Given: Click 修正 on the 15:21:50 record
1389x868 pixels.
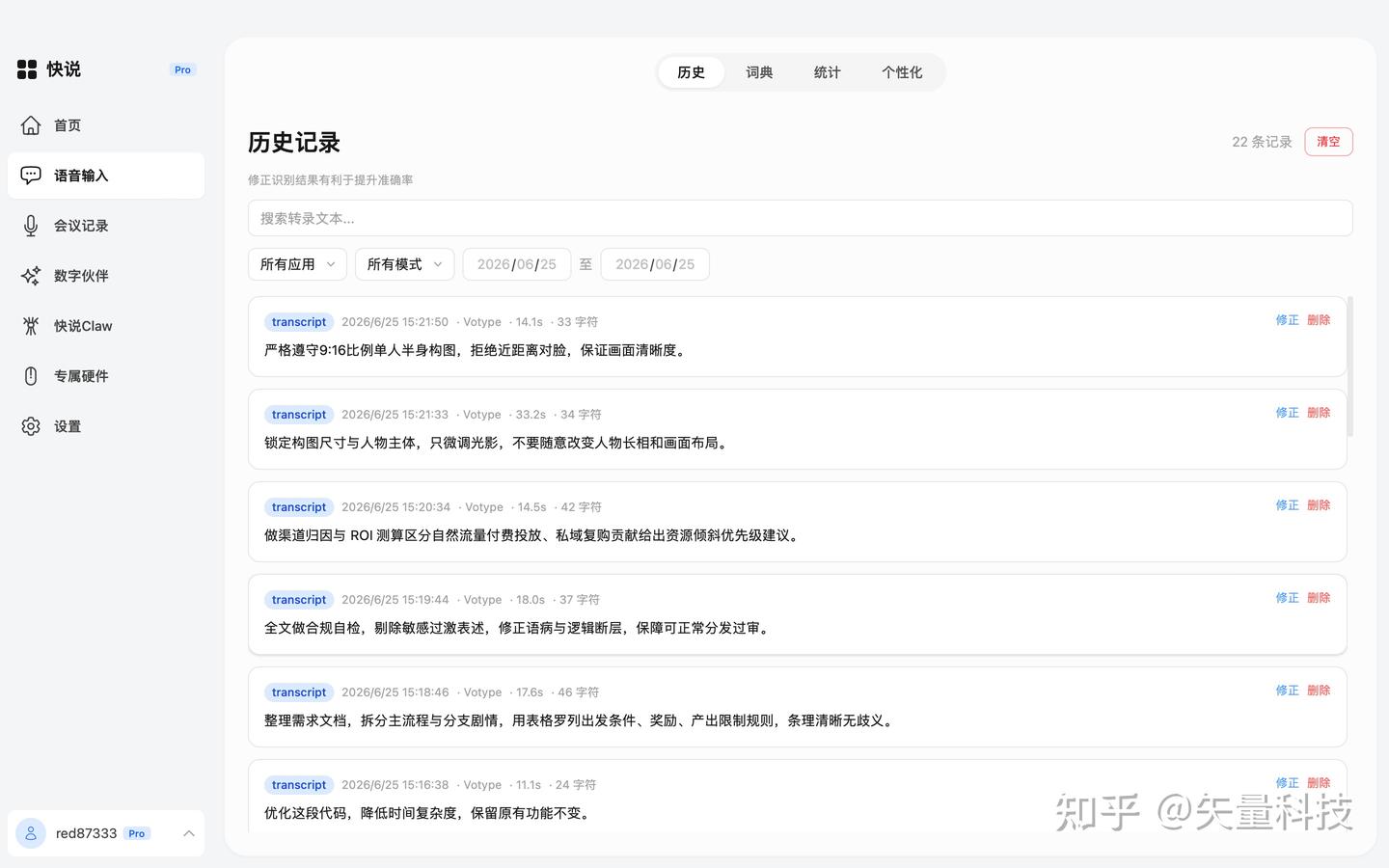Looking at the screenshot, I should click(x=1287, y=320).
